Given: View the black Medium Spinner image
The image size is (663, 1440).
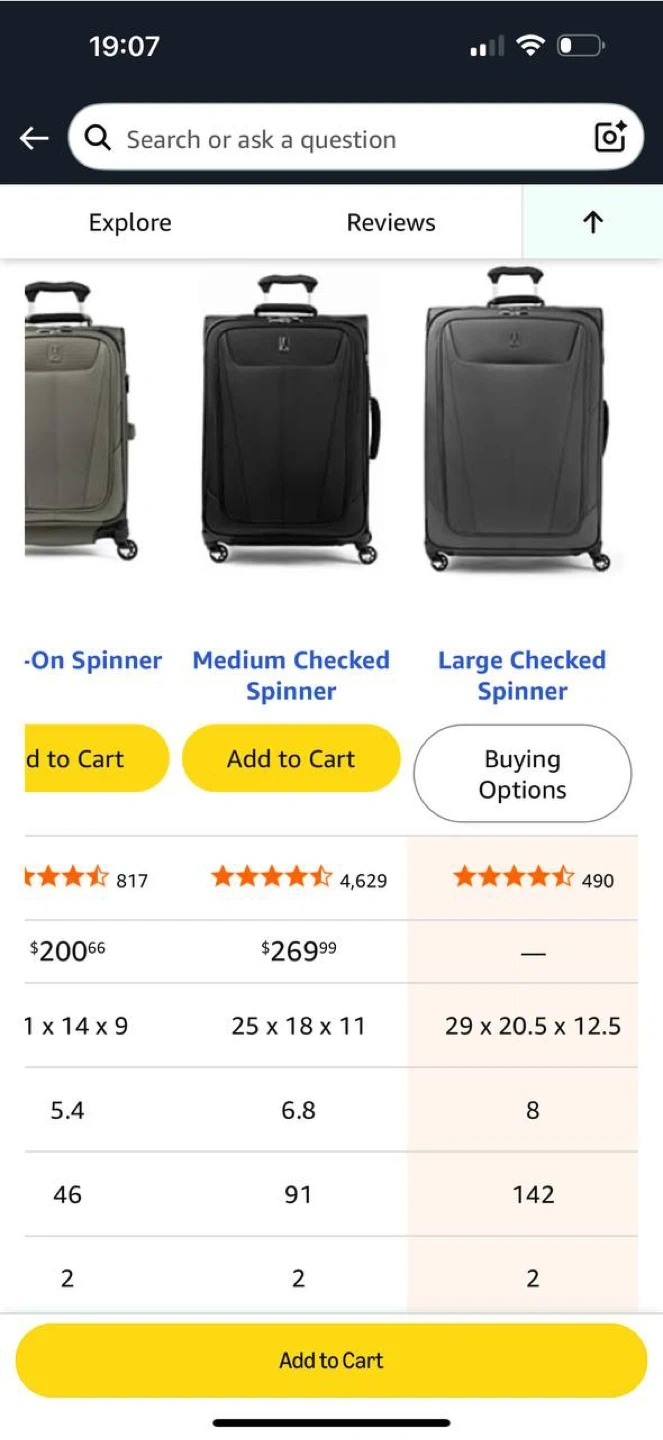Looking at the screenshot, I should pyautogui.click(x=291, y=420).
